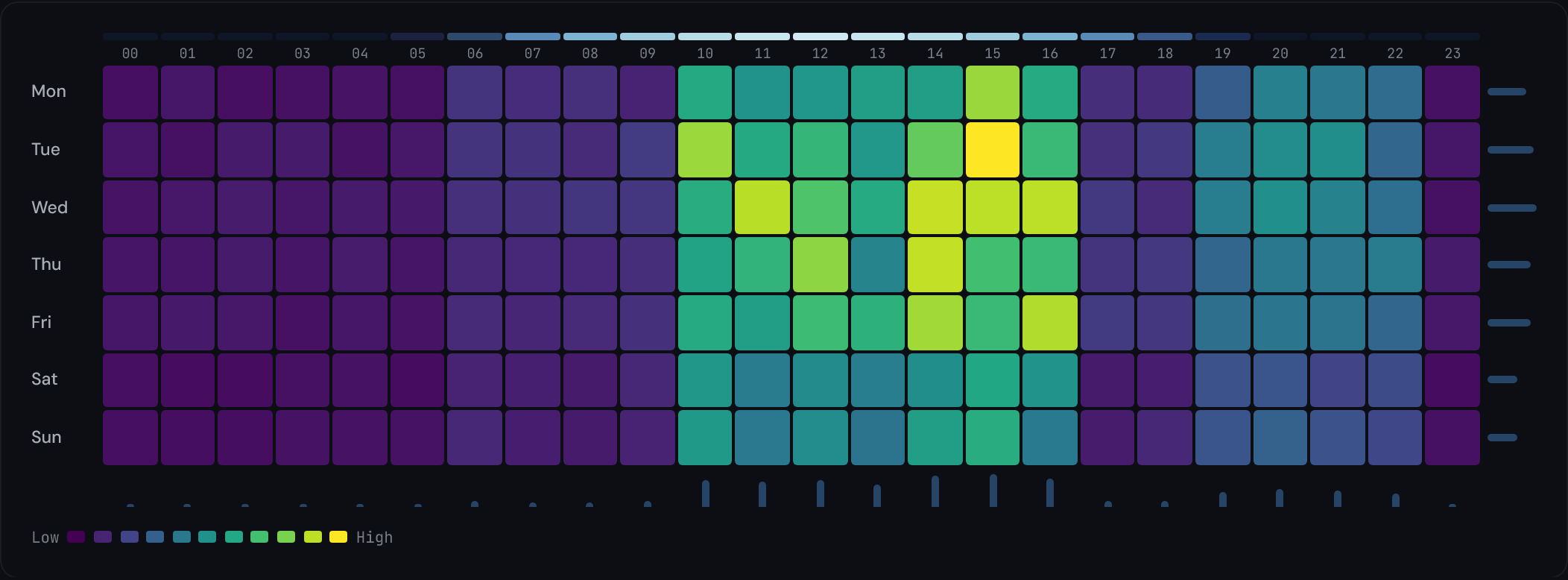Click the second legend swatch after Low
Image resolution: width=1568 pixels, height=580 pixels.
(x=103, y=537)
